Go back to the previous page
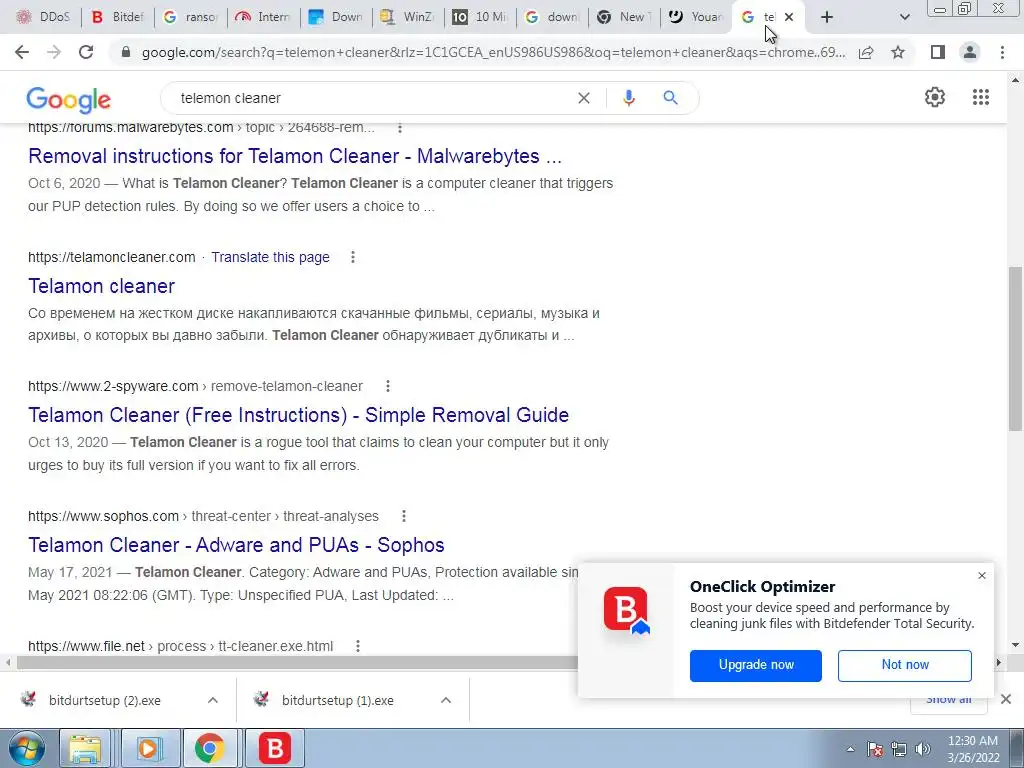This screenshot has height=768, width=1024. [22, 52]
